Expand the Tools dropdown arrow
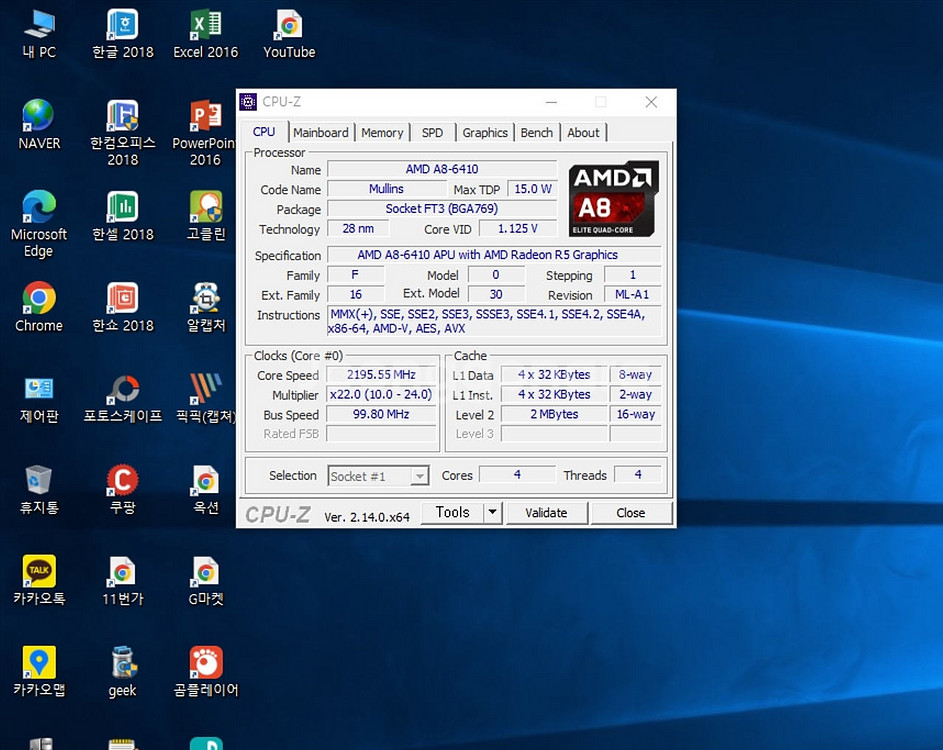Image resolution: width=943 pixels, height=750 pixels. [493, 512]
